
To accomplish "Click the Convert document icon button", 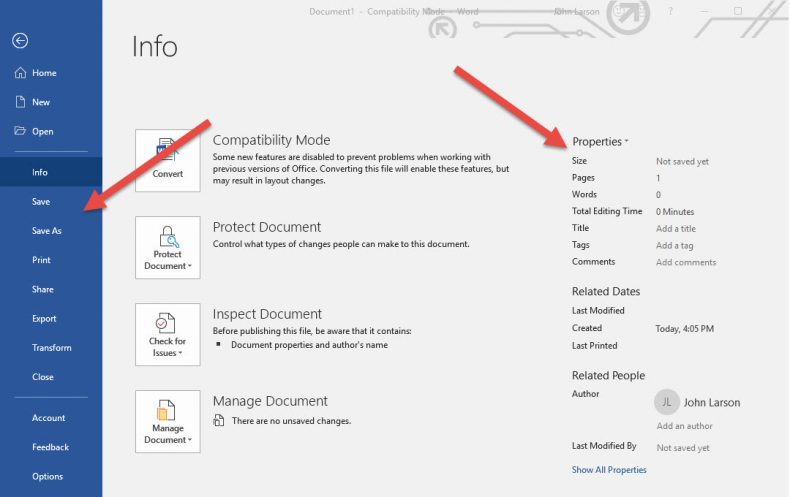I will click(167, 159).
